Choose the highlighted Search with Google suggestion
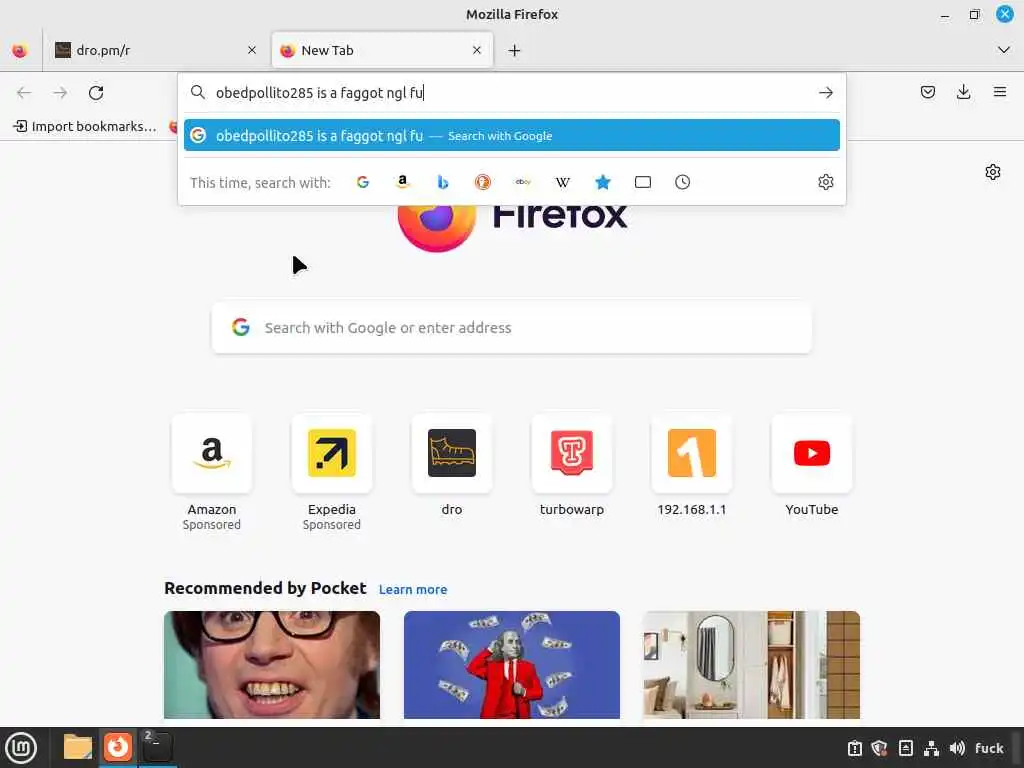Screen dimensions: 1024x768 point(511,135)
